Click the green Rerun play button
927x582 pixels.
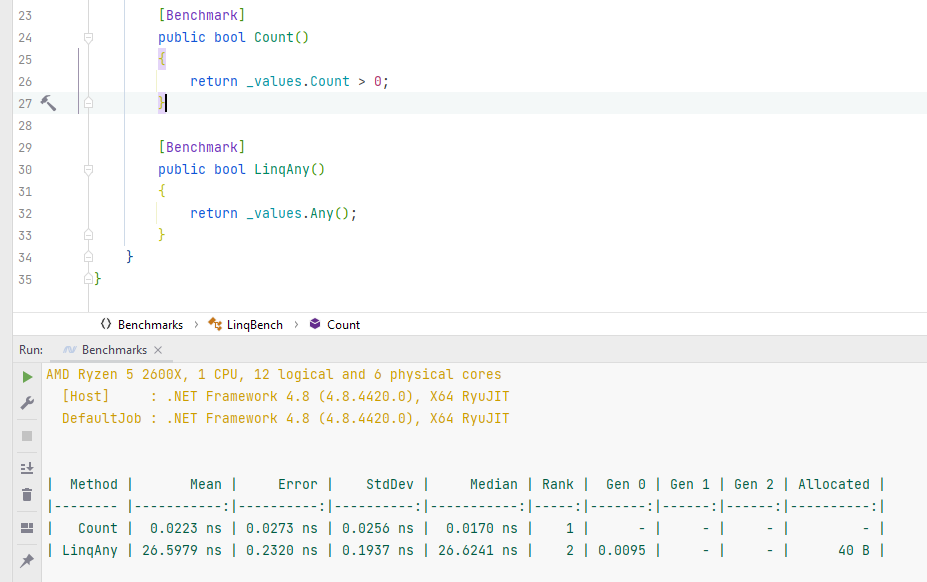[x=27, y=377]
